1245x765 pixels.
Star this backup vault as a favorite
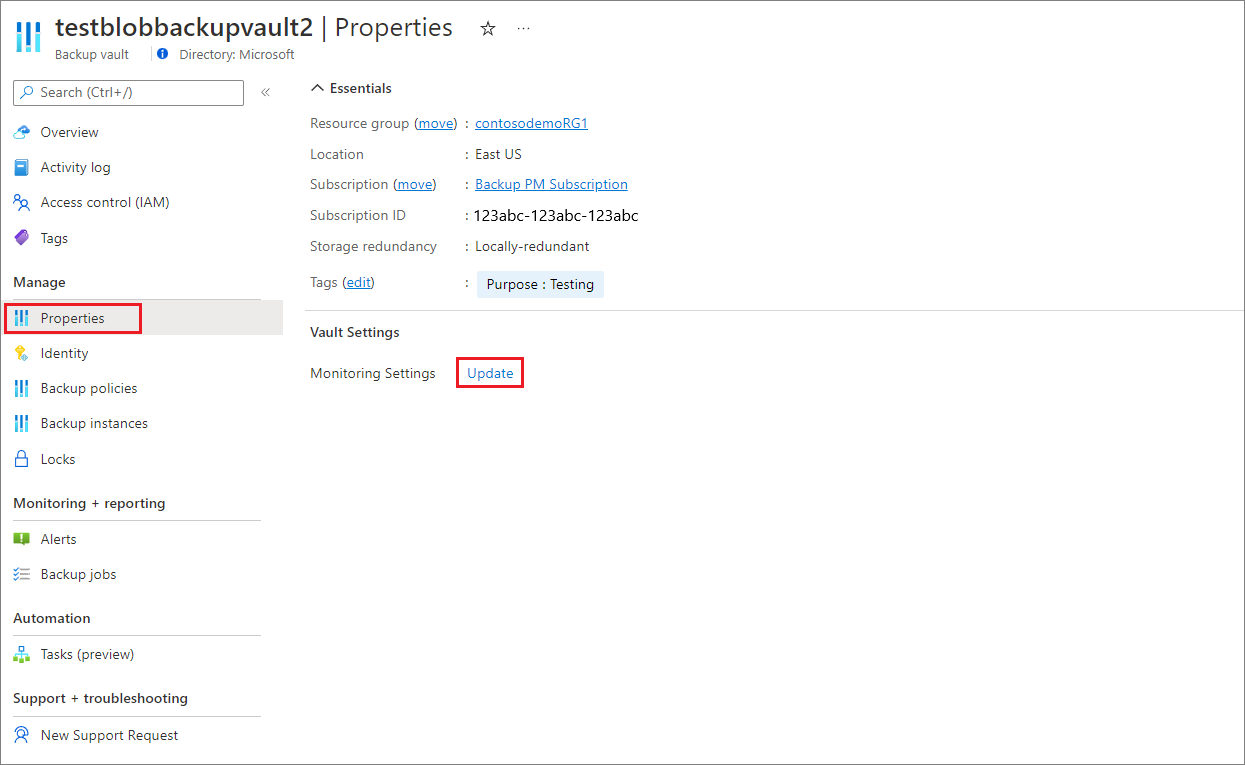pyautogui.click(x=487, y=28)
